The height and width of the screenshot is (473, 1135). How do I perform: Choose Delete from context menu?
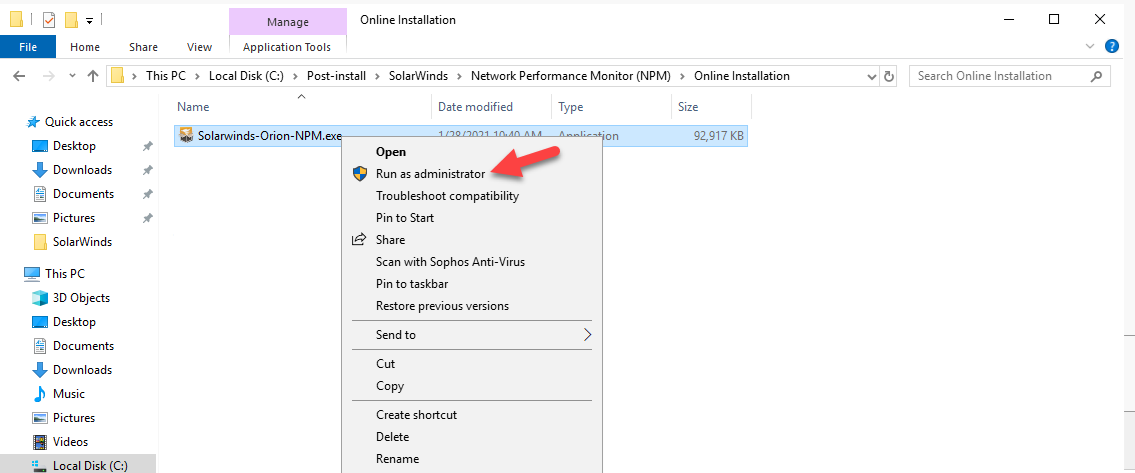(x=392, y=437)
